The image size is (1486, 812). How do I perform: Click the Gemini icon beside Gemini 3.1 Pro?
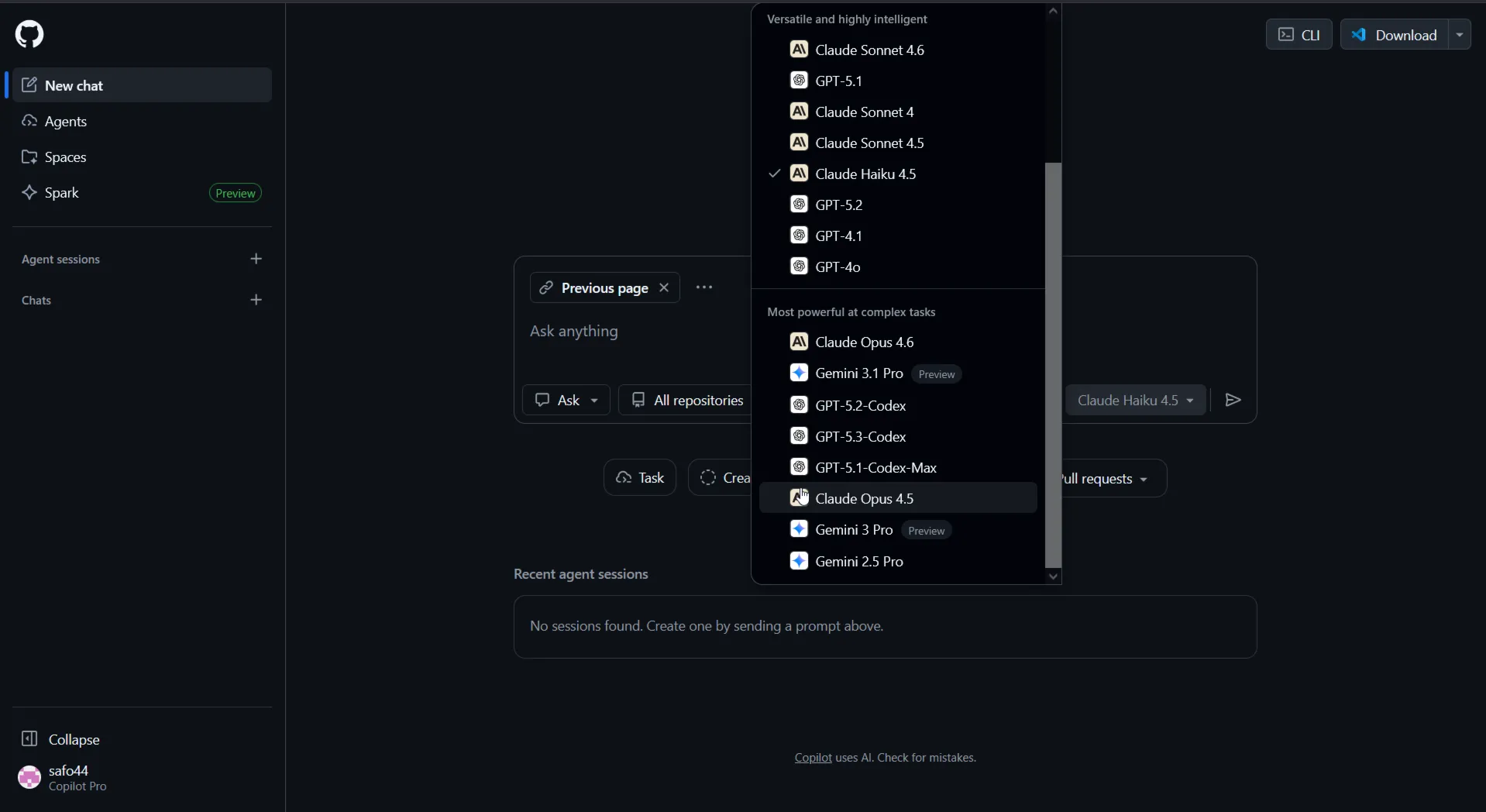[x=799, y=373]
